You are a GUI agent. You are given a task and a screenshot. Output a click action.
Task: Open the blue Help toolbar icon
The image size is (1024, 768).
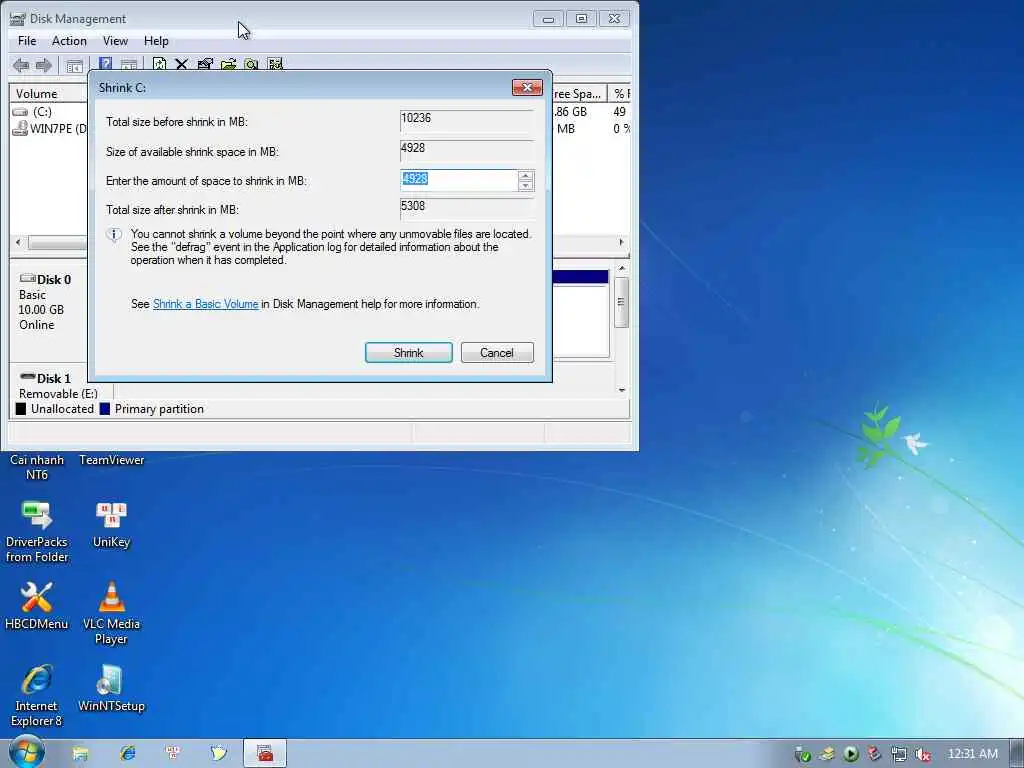point(105,64)
